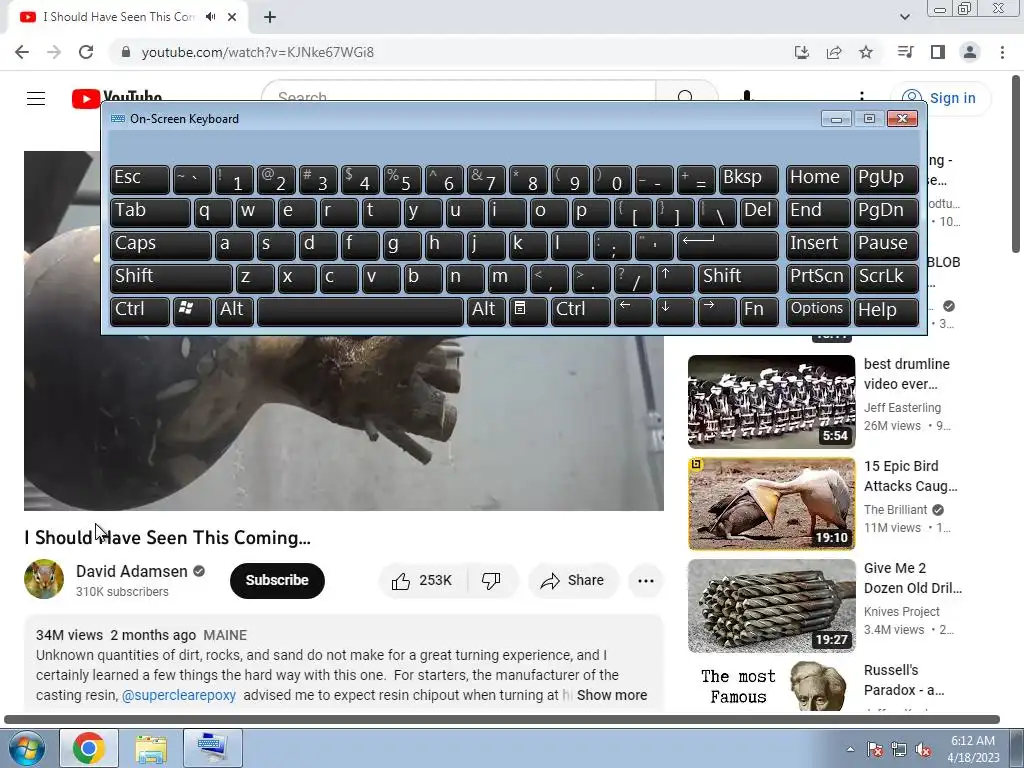The image size is (1024, 768).
Task: Click the right arrow key on keyboard
Action: click(x=716, y=310)
